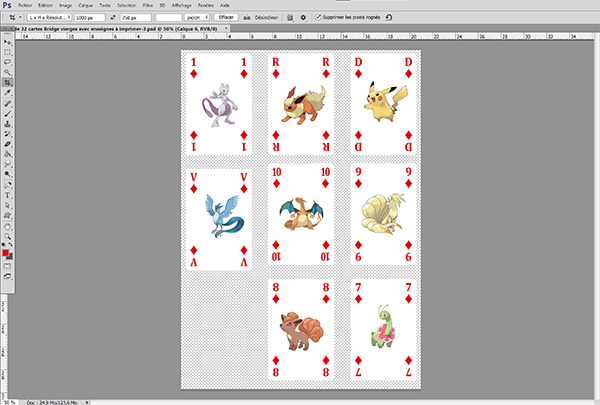Viewport: 600px width, 405px height.
Task: Open the Fenêtre menu
Action: [206, 5]
